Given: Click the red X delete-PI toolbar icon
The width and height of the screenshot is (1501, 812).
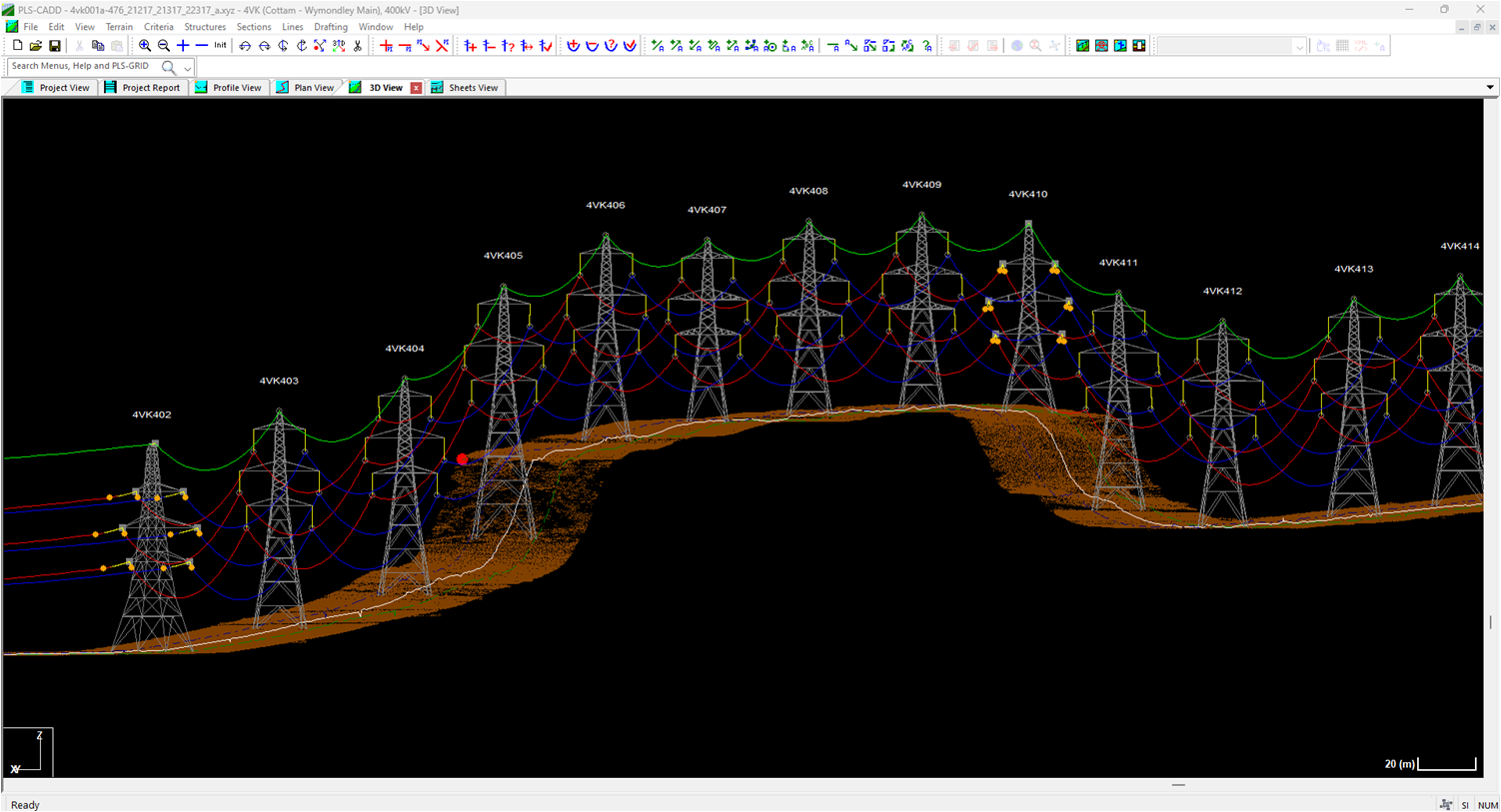Looking at the screenshot, I should 442,46.
